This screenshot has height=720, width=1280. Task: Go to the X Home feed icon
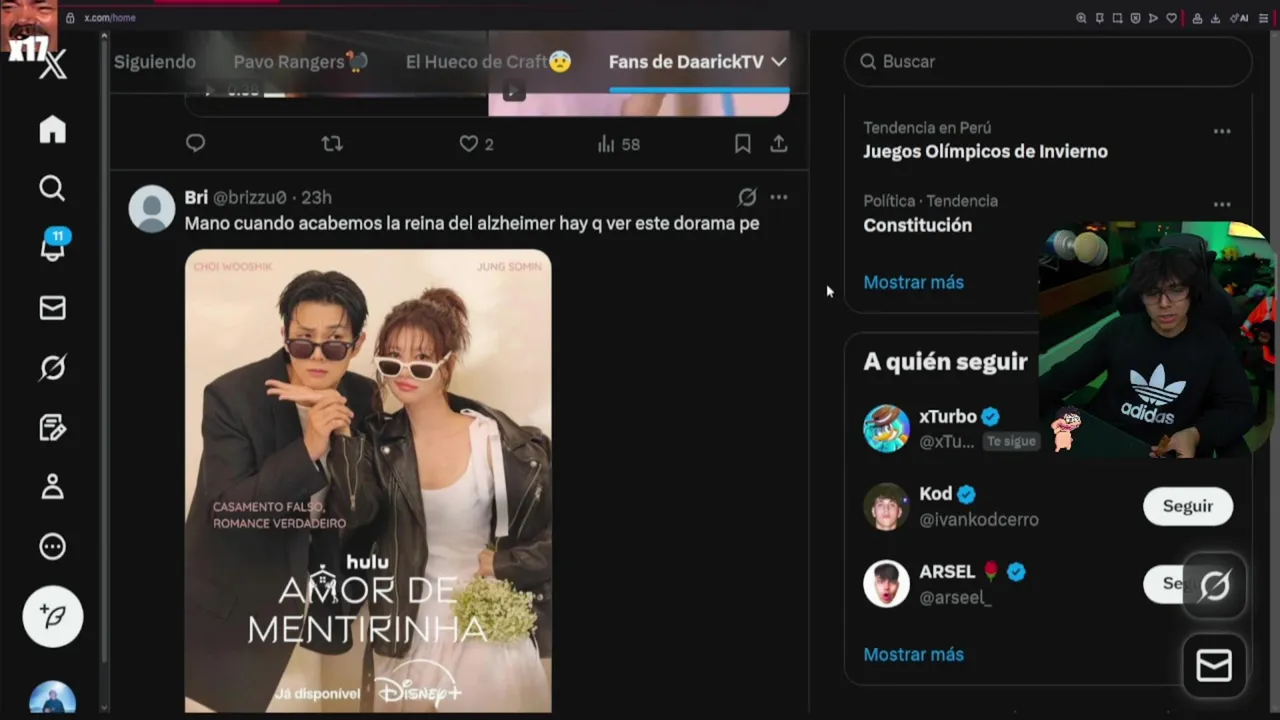tap(52, 130)
